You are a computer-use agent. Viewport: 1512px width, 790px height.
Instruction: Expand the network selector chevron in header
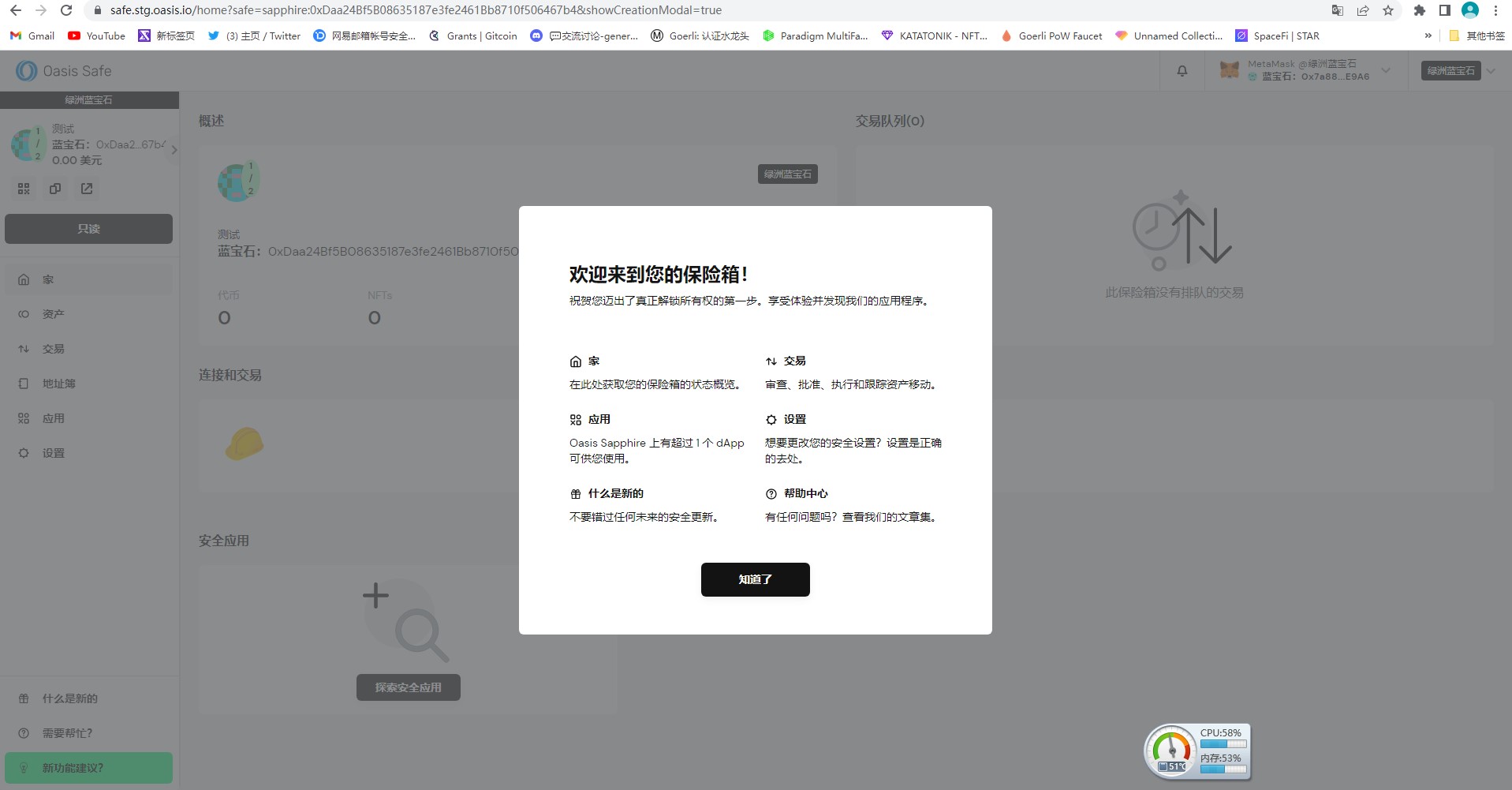pyautogui.click(x=1491, y=70)
